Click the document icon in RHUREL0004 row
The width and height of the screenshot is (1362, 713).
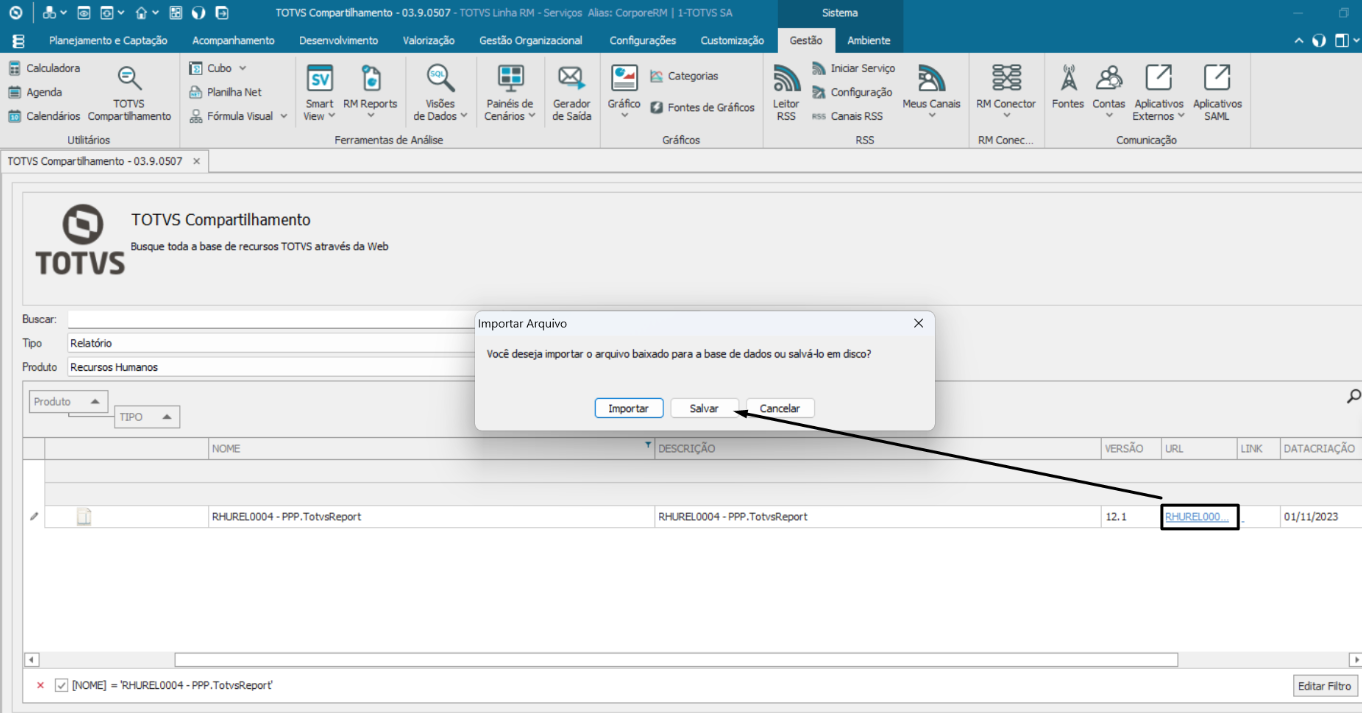tap(85, 516)
